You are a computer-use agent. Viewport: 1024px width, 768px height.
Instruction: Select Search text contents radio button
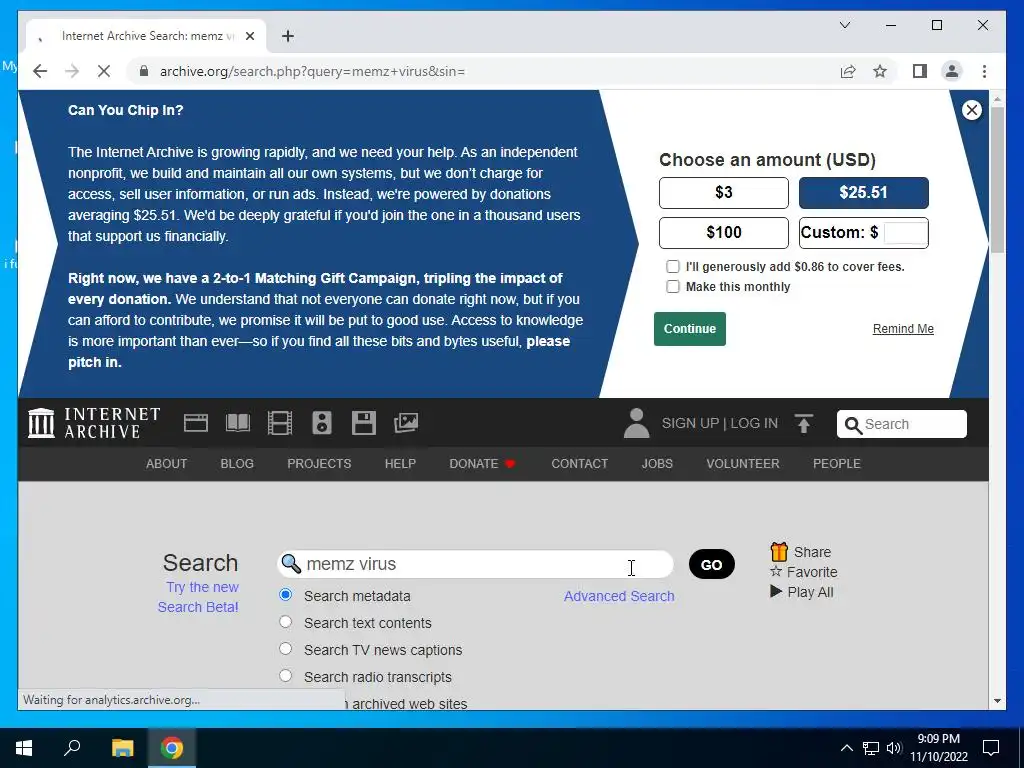tap(285, 622)
